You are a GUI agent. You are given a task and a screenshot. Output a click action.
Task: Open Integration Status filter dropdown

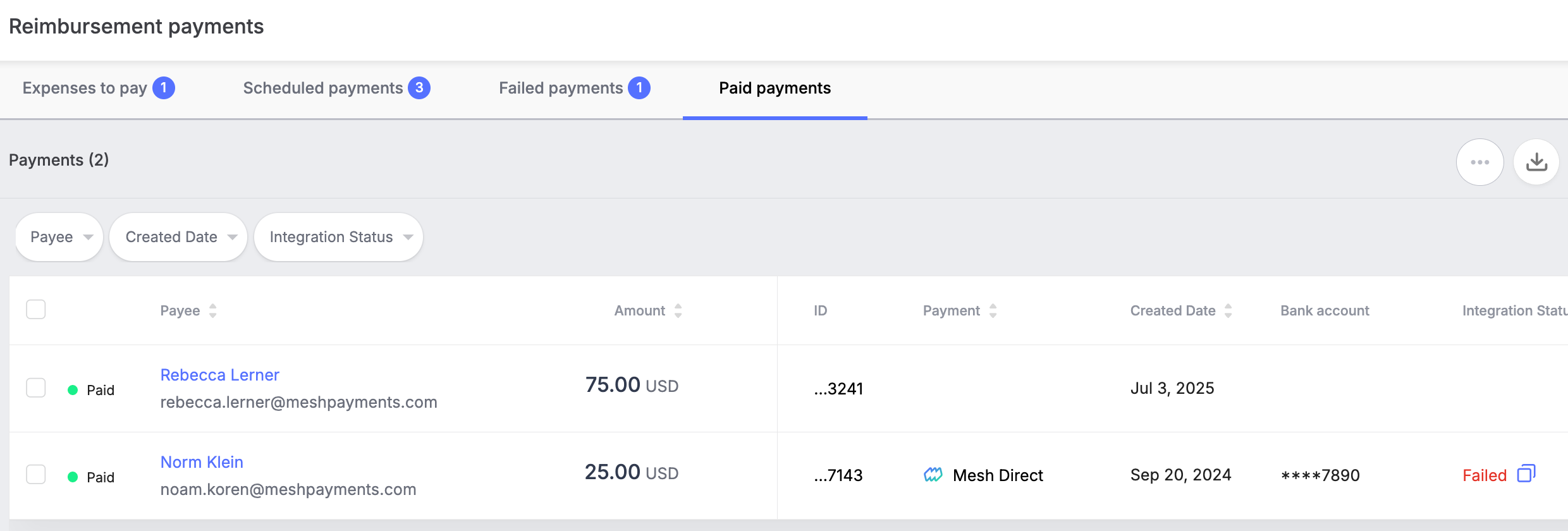click(x=339, y=237)
